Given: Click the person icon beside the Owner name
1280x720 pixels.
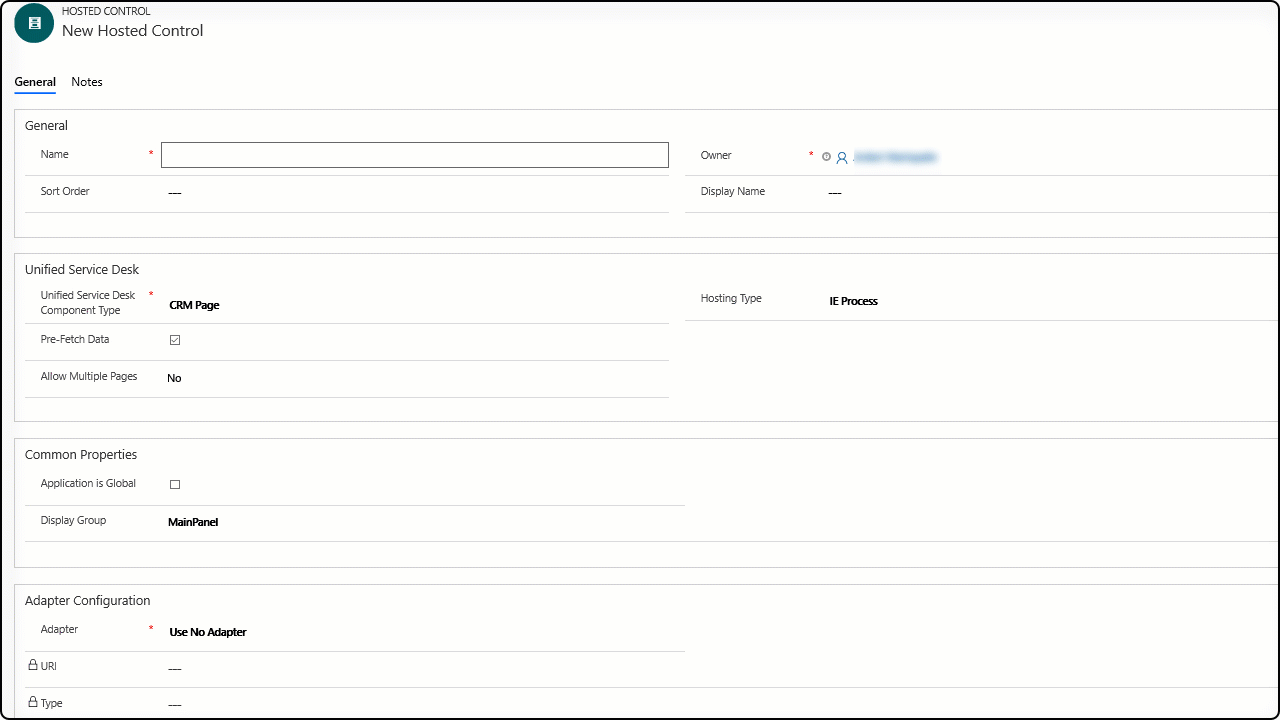Looking at the screenshot, I should coord(841,157).
